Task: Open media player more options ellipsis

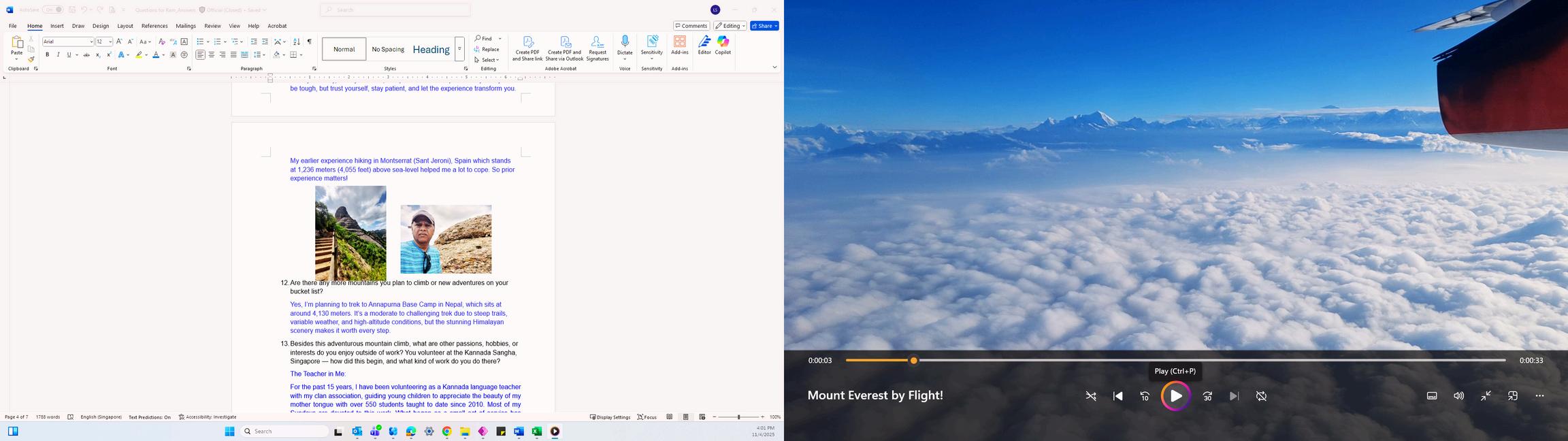Action: pos(1539,396)
